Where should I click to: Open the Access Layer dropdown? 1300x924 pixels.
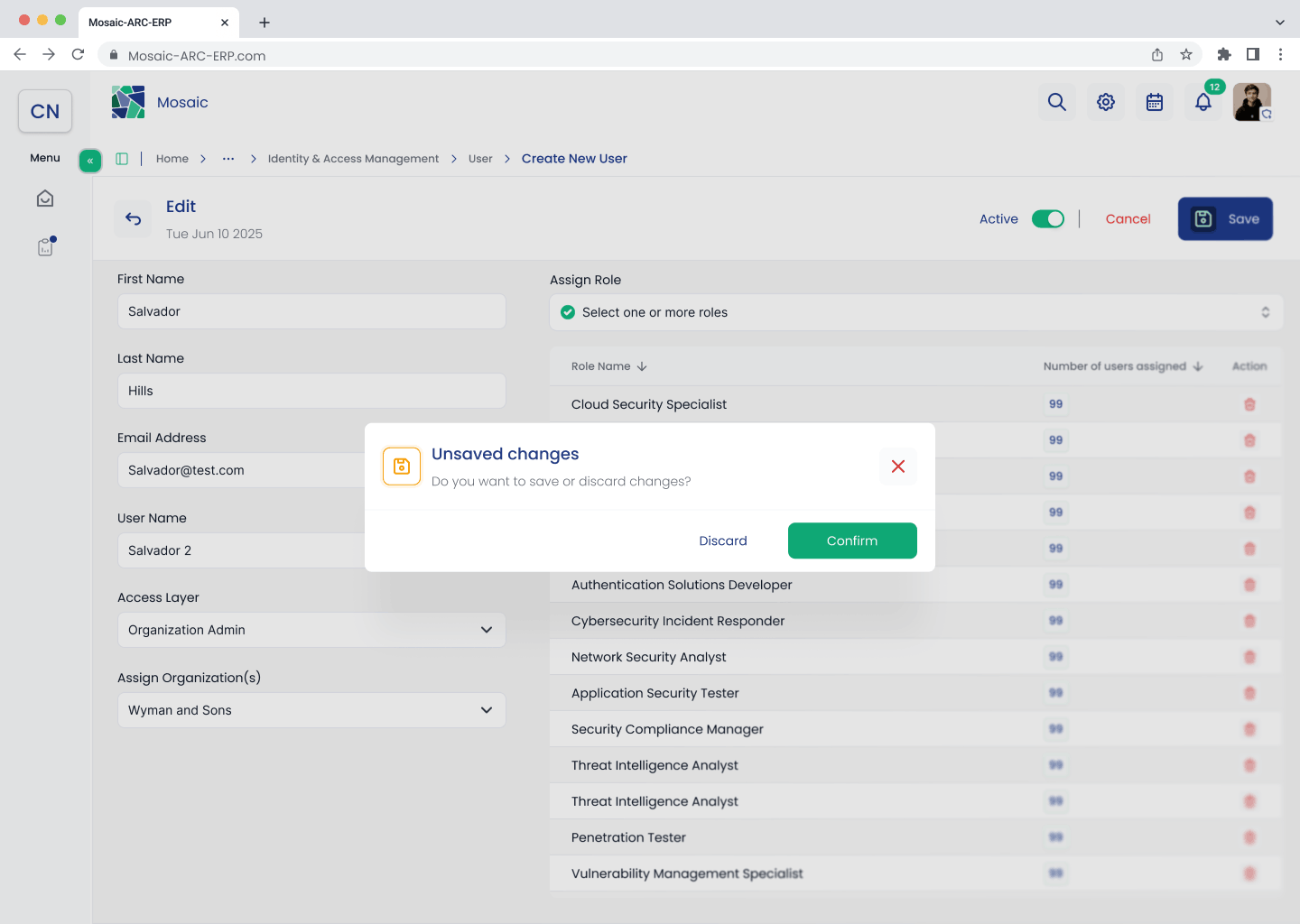[x=311, y=630]
